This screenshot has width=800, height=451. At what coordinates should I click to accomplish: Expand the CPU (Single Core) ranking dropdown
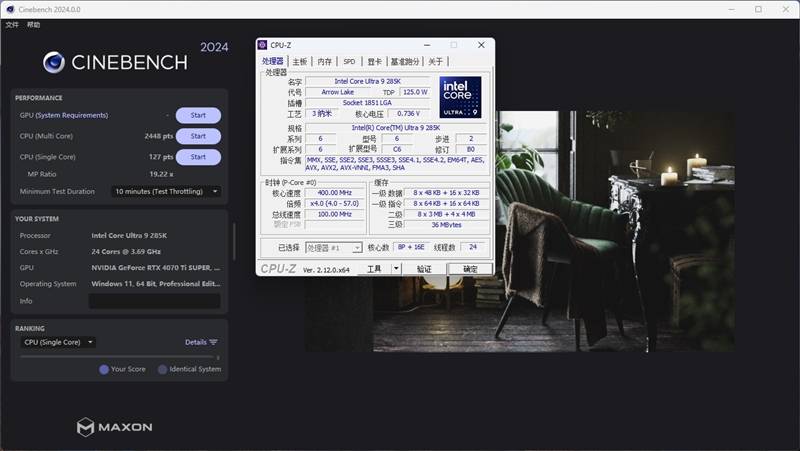tap(59, 342)
